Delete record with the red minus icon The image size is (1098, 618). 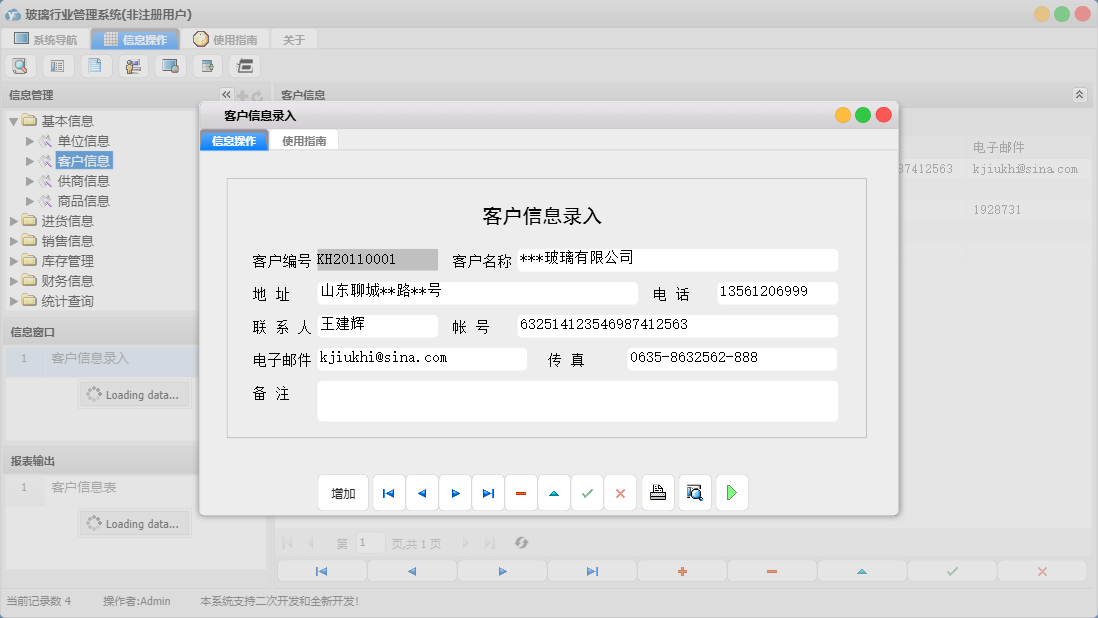pos(521,492)
